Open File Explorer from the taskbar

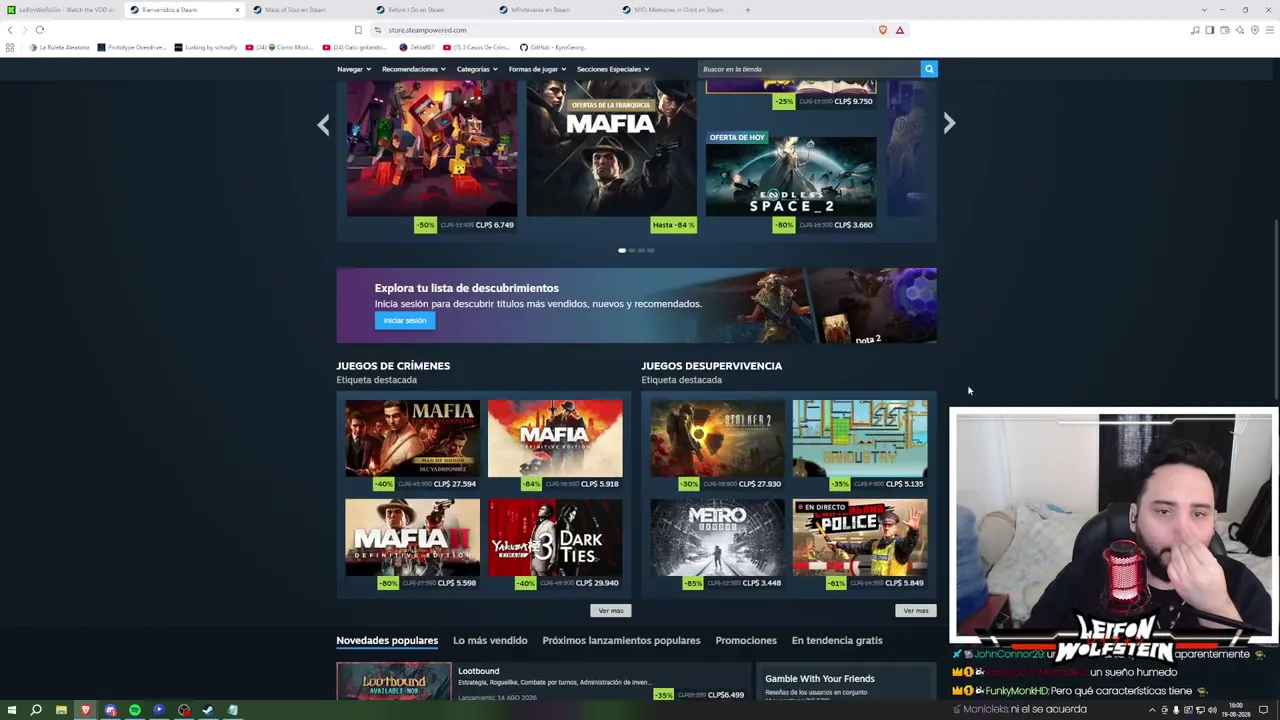pos(61,710)
